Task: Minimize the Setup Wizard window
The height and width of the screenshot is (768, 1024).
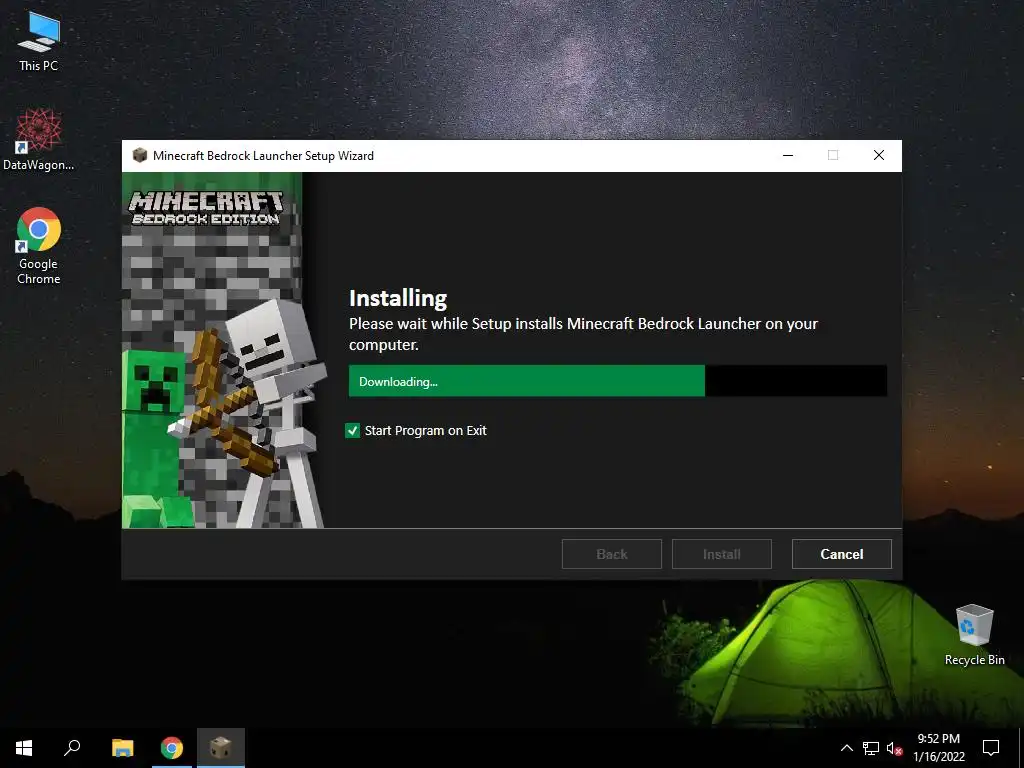Action: pos(788,155)
